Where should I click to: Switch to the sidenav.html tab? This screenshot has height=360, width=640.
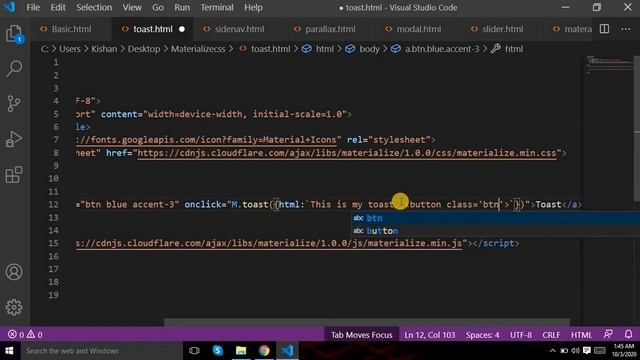pyautogui.click(x=239, y=29)
